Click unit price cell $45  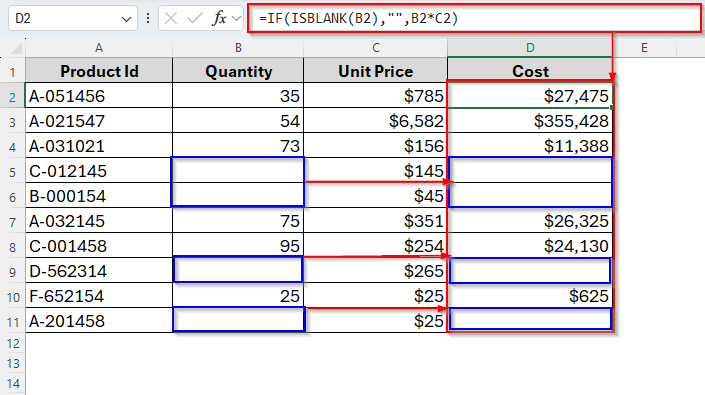[x=375, y=196]
